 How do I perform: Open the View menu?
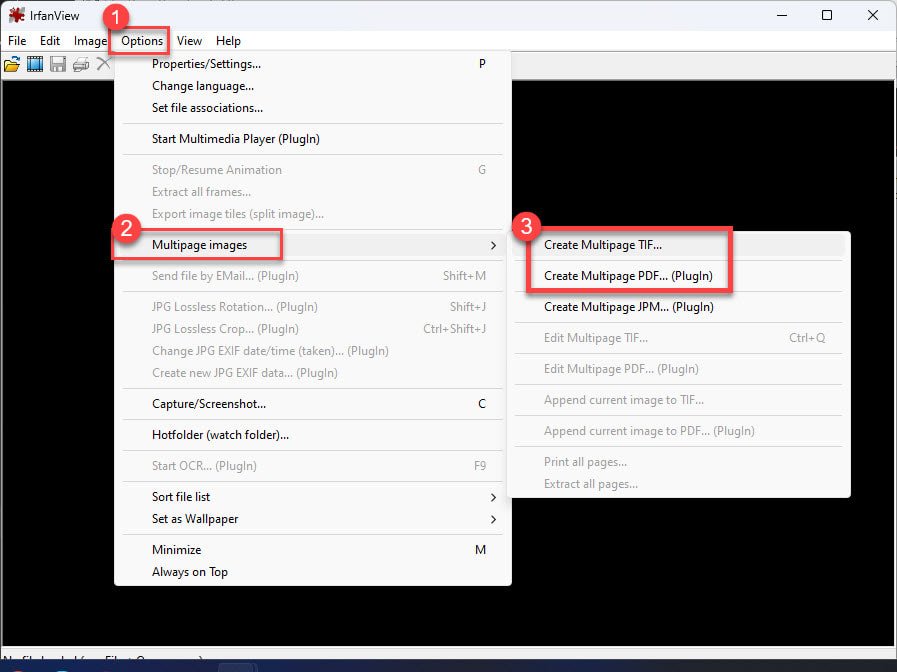(189, 41)
